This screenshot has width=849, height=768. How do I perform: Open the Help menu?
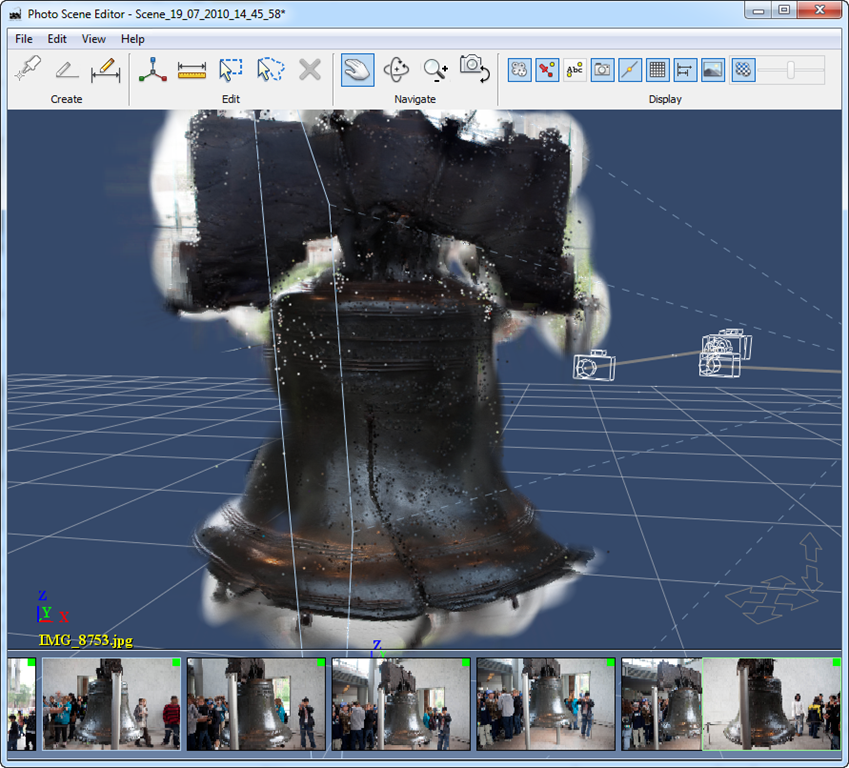pos(131,39)
